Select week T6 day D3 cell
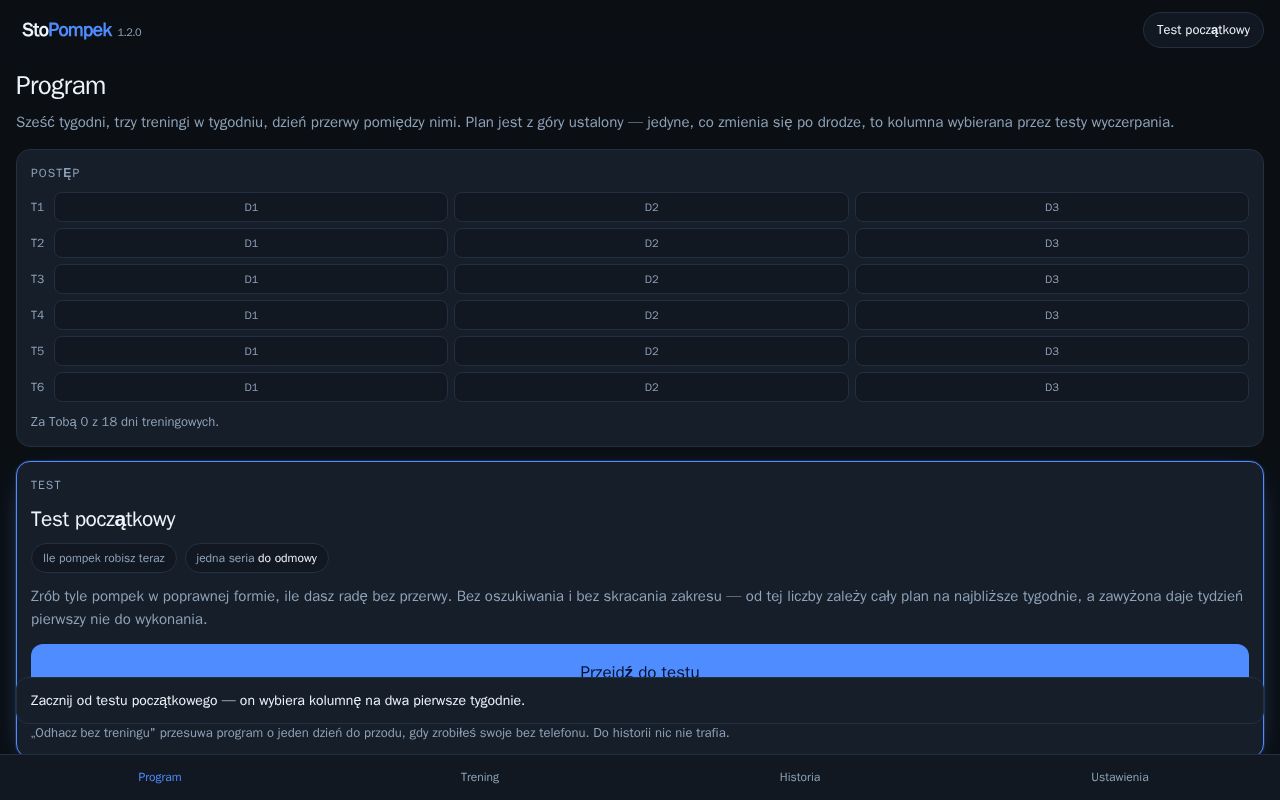Screen dimensions: 1280x800 click(1052, 387)
